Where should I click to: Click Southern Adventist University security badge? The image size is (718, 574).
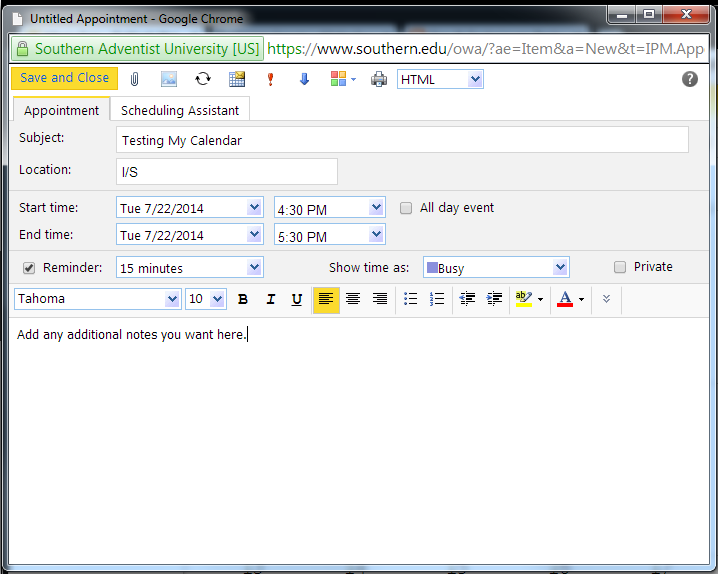[137, 49]
